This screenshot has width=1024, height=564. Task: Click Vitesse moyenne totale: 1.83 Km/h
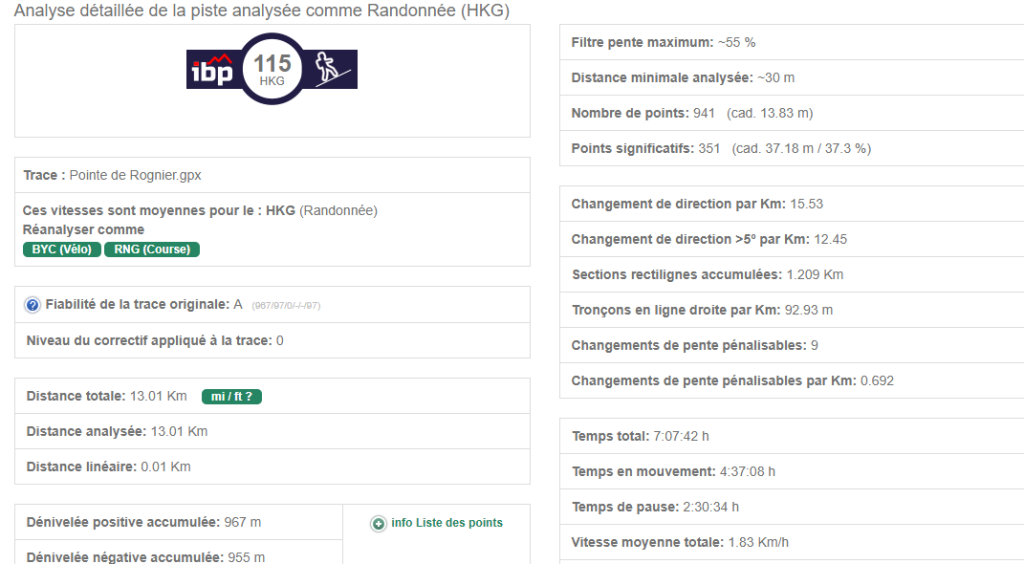click(680, 542)
